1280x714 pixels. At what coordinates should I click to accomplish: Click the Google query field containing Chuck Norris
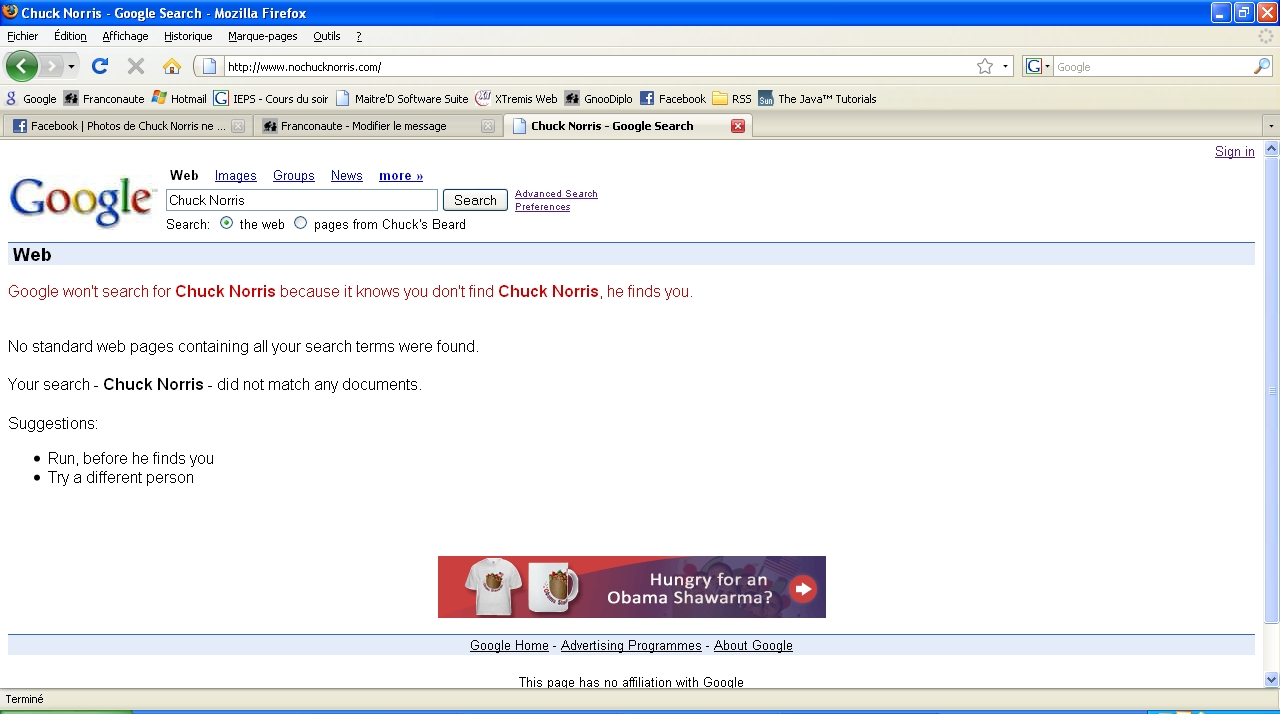click(302, 200)
